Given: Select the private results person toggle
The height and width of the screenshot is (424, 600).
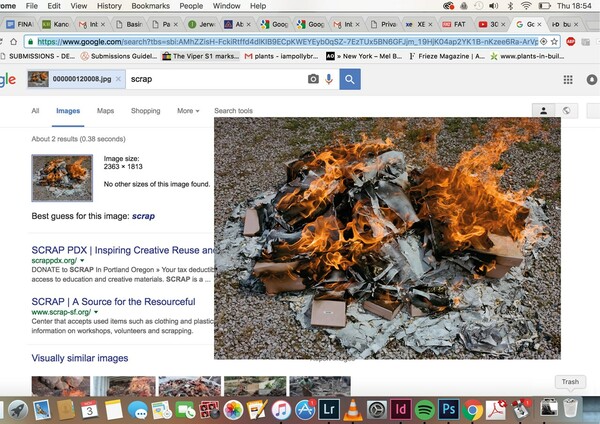Looking at the screenshot, I should tap(543, 111).
